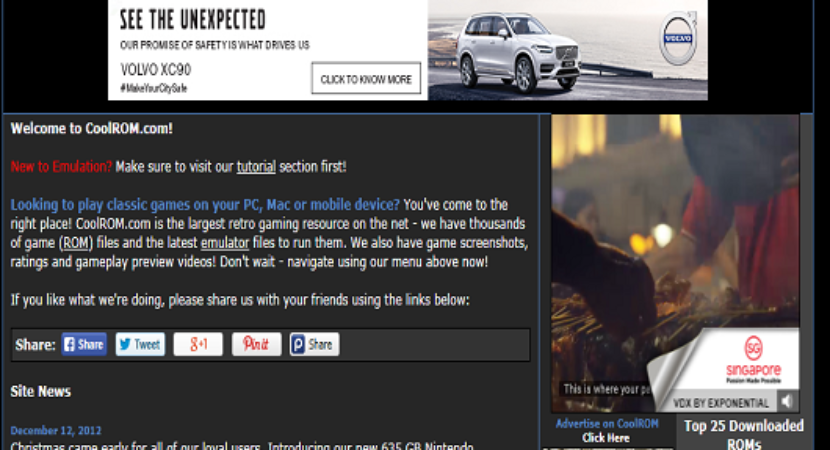Share the site on Facebook
This screenshot has height=450, width=830.
pyautogui.click(x=84, y=344)
